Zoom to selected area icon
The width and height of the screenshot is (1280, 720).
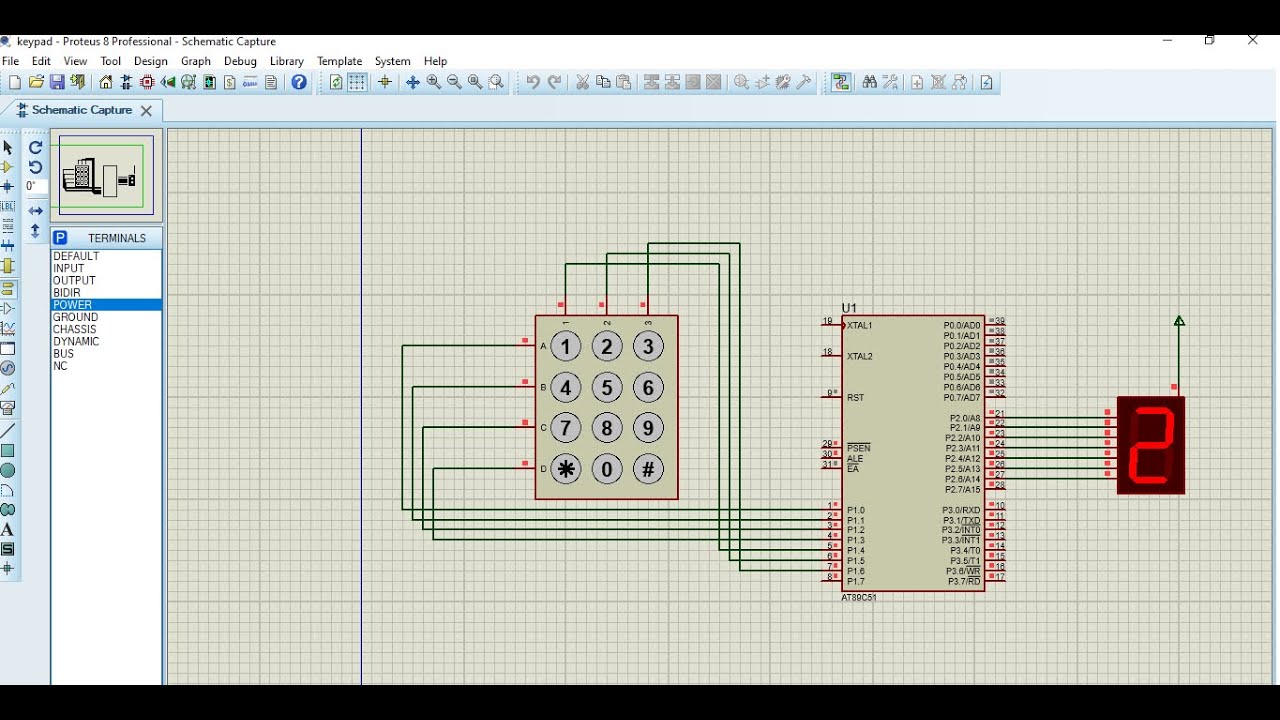(496, 82)
